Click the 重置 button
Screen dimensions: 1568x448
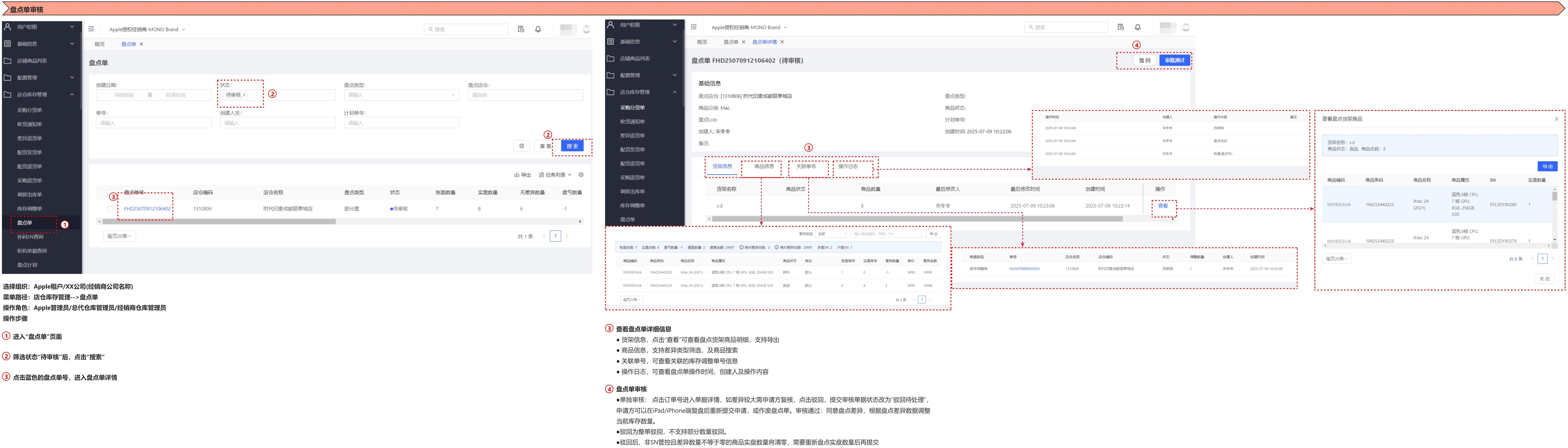[545, 146]
